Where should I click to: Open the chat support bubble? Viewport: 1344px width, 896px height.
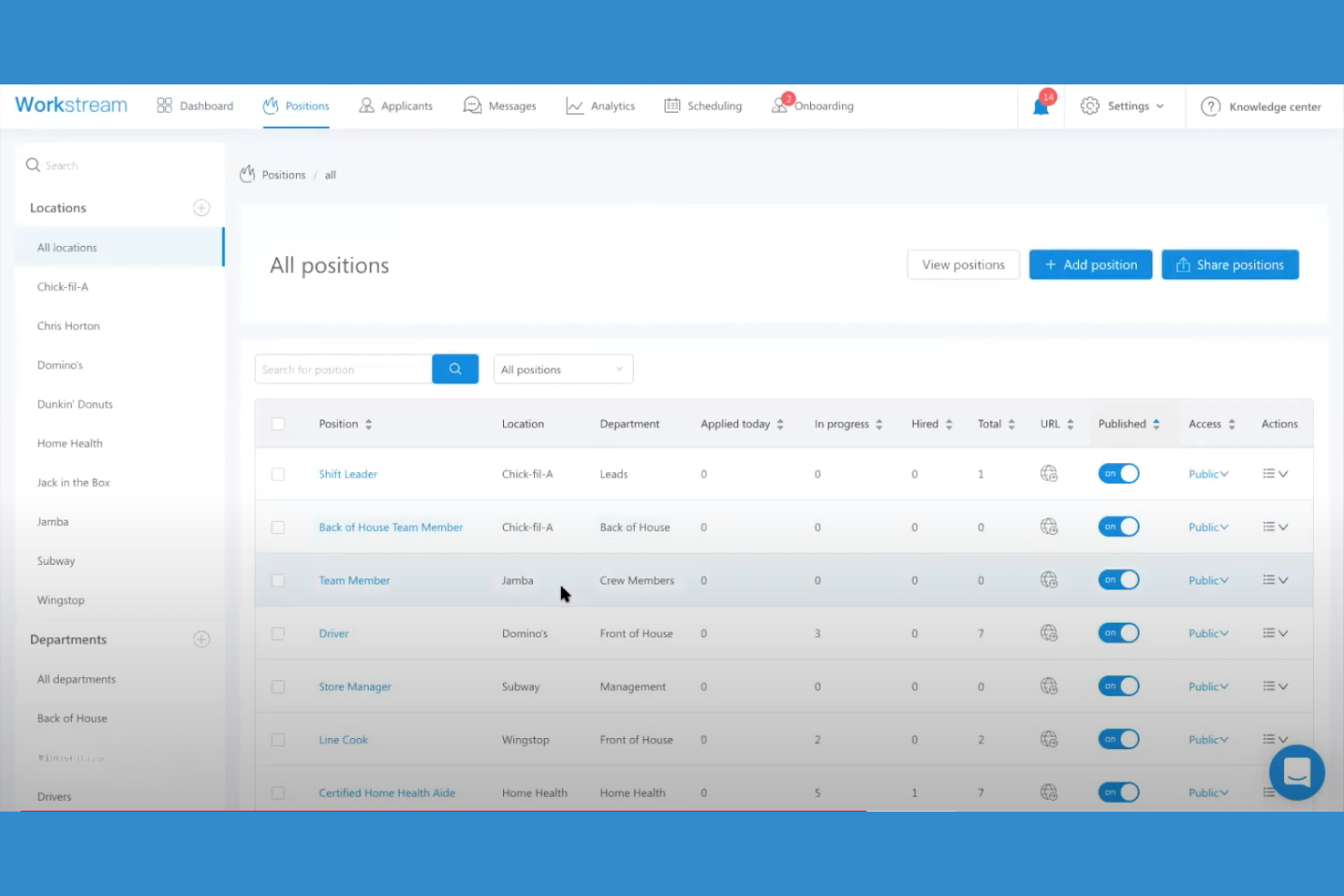pos(1297,773)
